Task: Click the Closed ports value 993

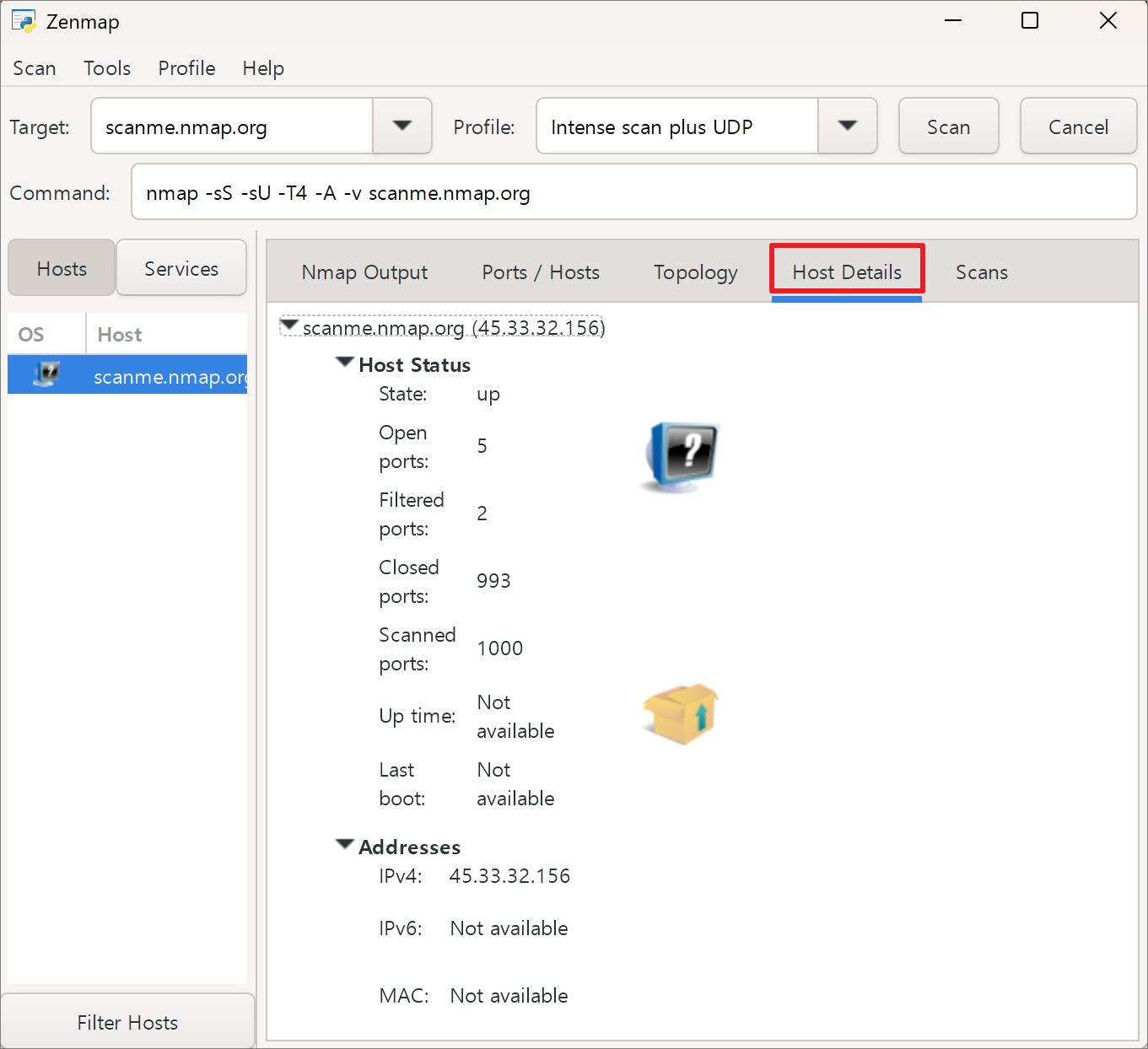Action: click(x=493, y=581)
